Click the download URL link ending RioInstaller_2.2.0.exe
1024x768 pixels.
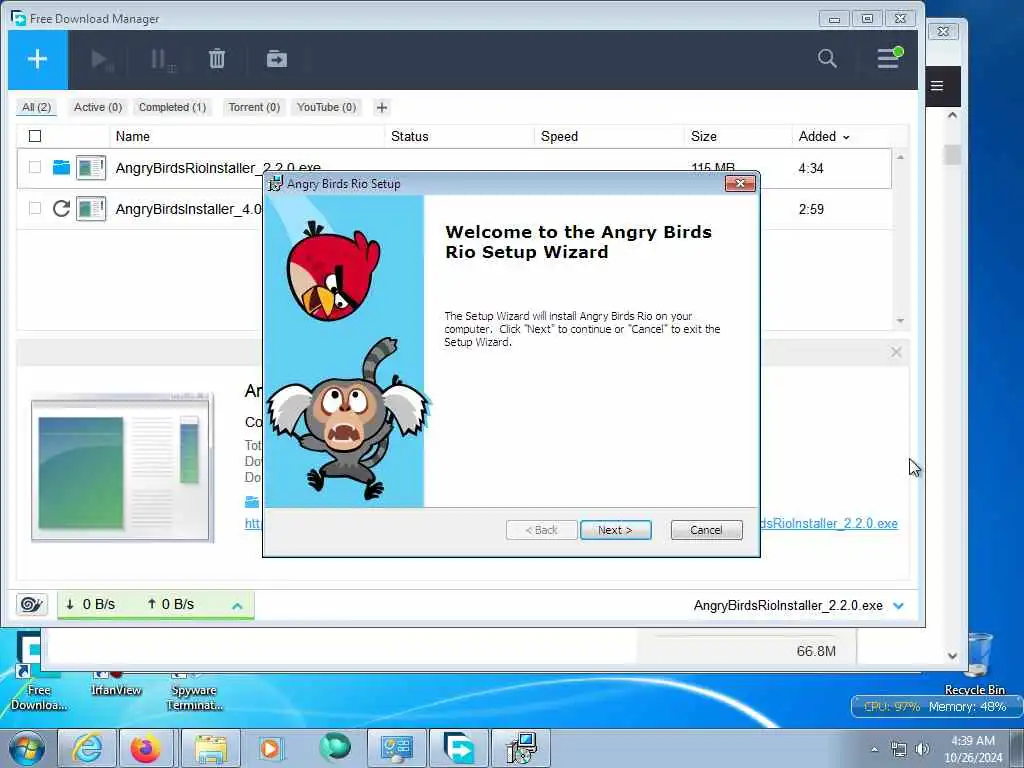click(x=829, y=523)
